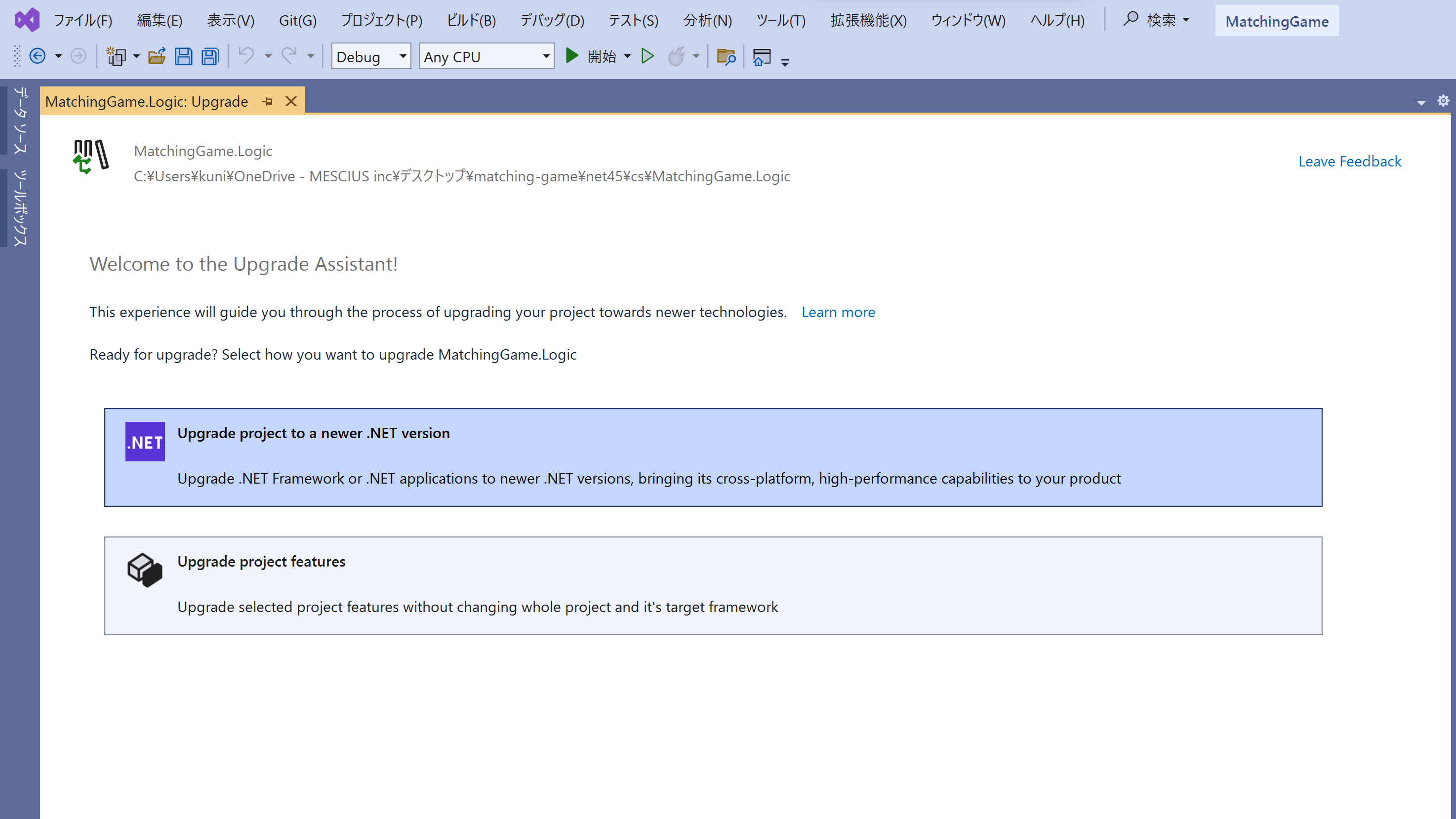Open the 編集(E) menu
This screenshot has width=1456, height=819.
[x=160, y=20]
